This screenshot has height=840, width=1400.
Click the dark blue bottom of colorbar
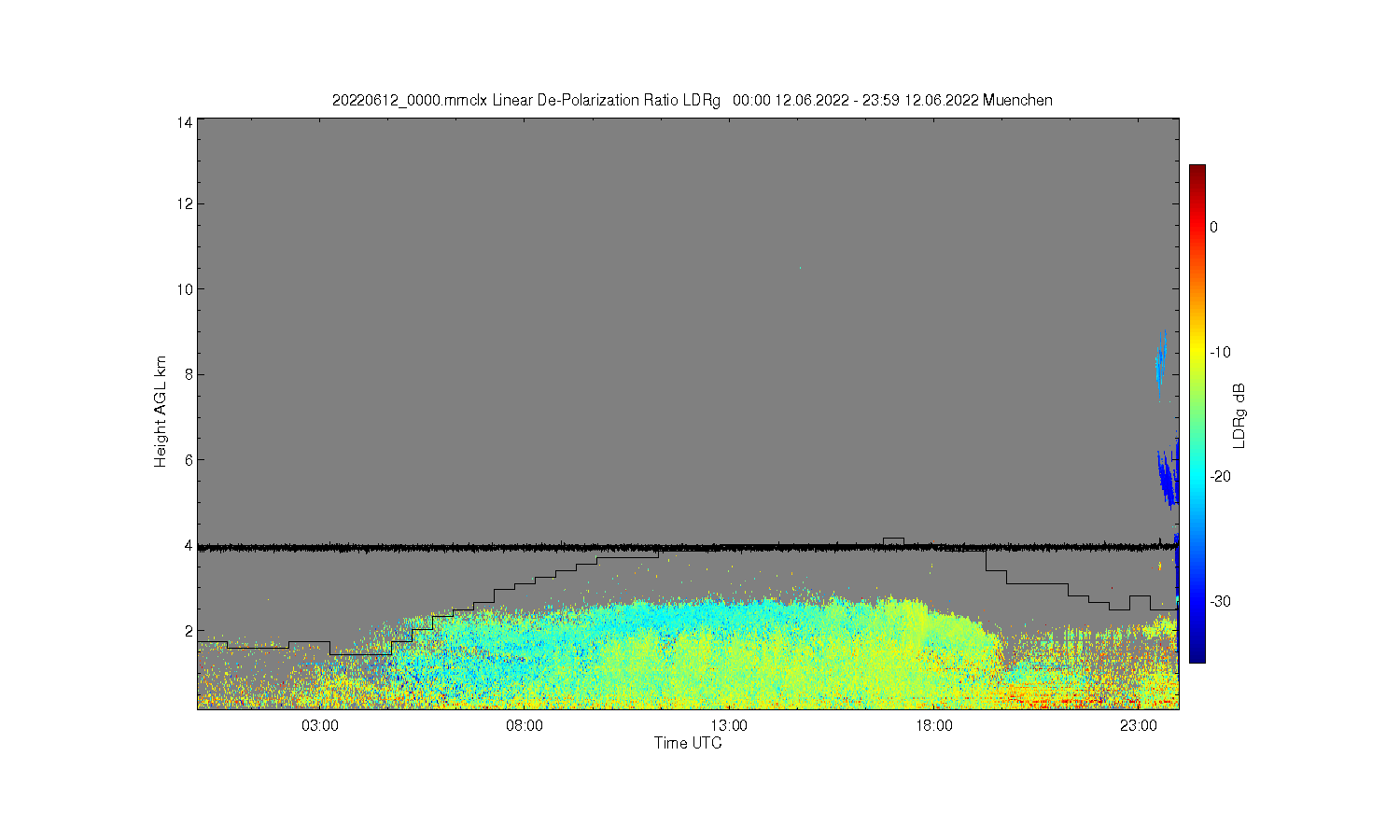click(1197, 656)
